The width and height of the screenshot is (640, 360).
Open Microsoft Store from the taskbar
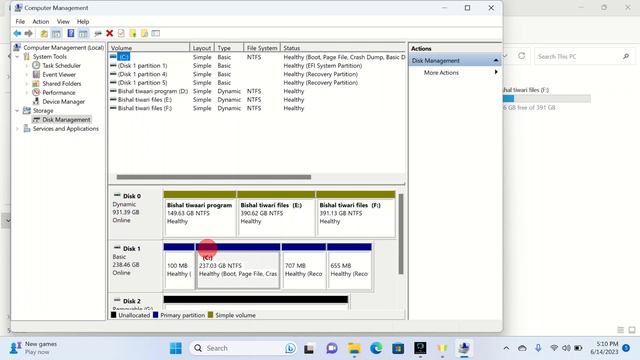(x=398, y=348)
